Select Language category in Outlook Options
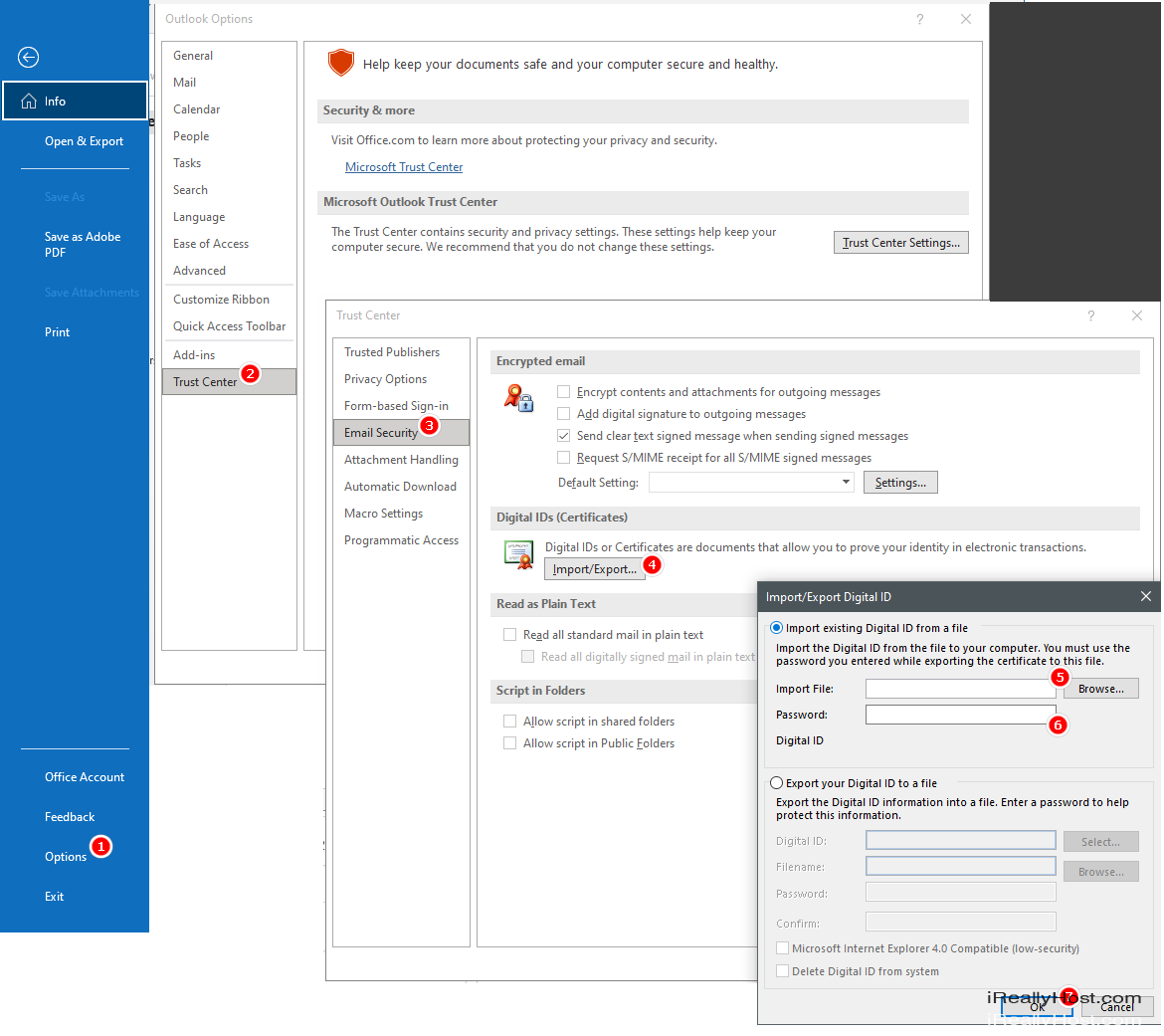Viewport: 1164px width, 1036px height. pyautogui.click(x=229, y=217)
